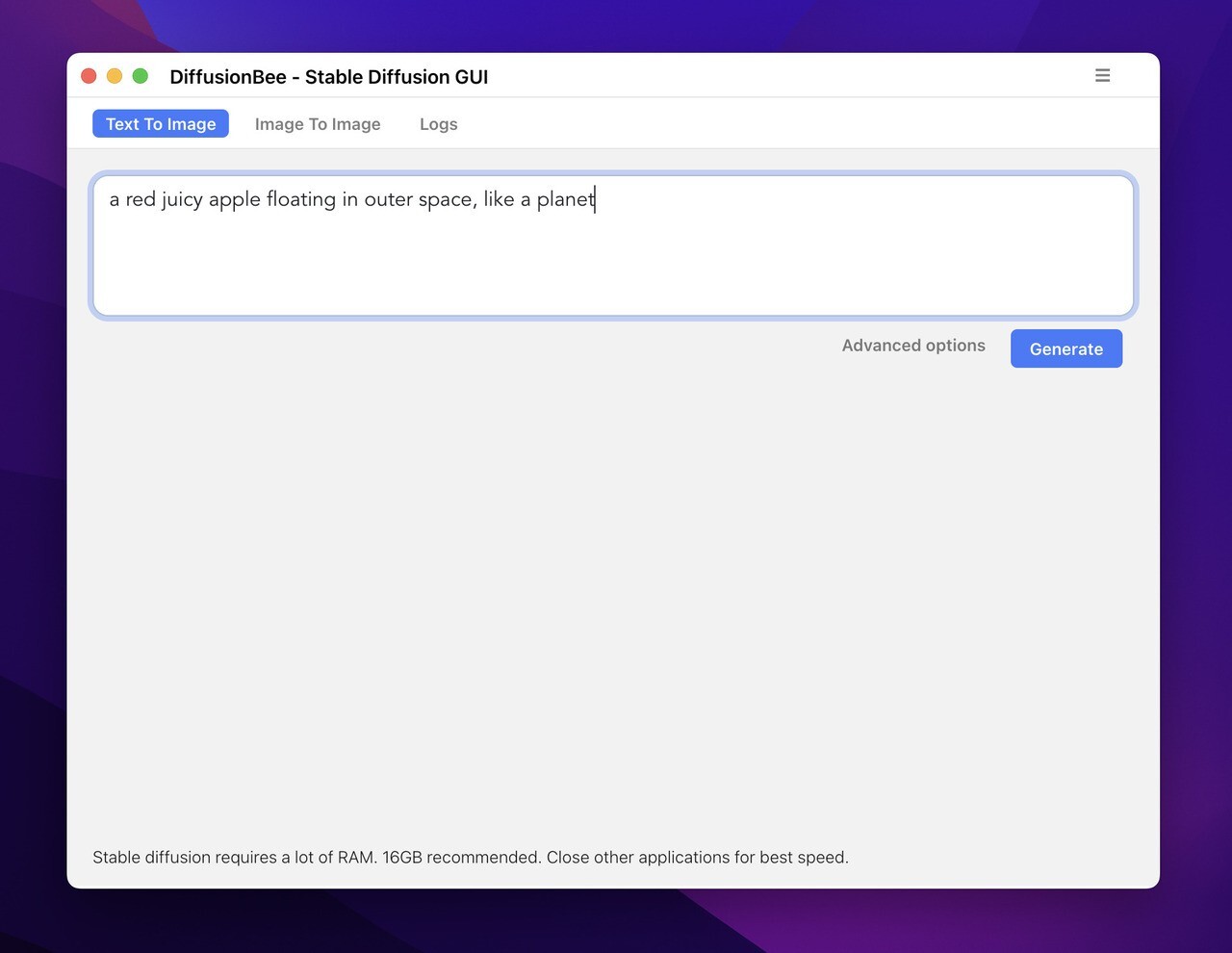The width and height of the screenshot is (1232, 953).
Task: Return to Text To Image mode
Action: 160,123
